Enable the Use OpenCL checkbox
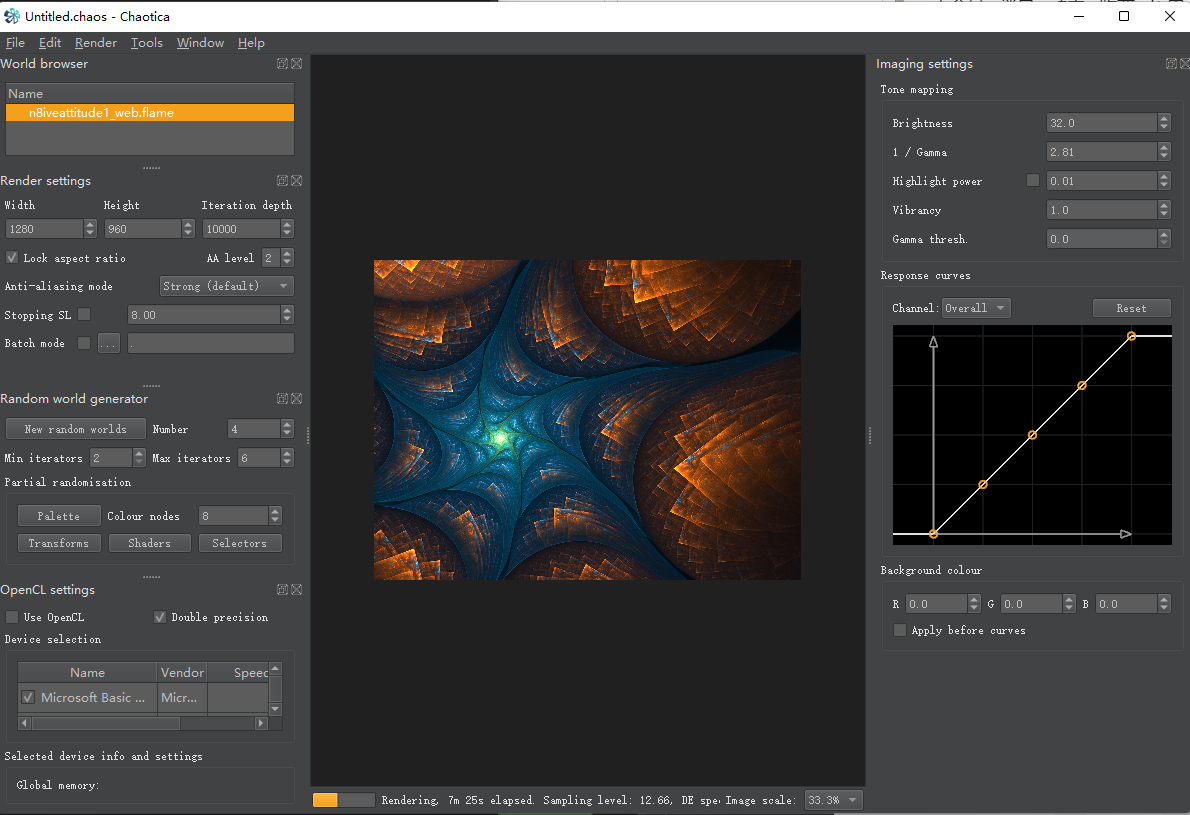The height and width of the screenshot is (815, 1190). click(x=12, y=617)
